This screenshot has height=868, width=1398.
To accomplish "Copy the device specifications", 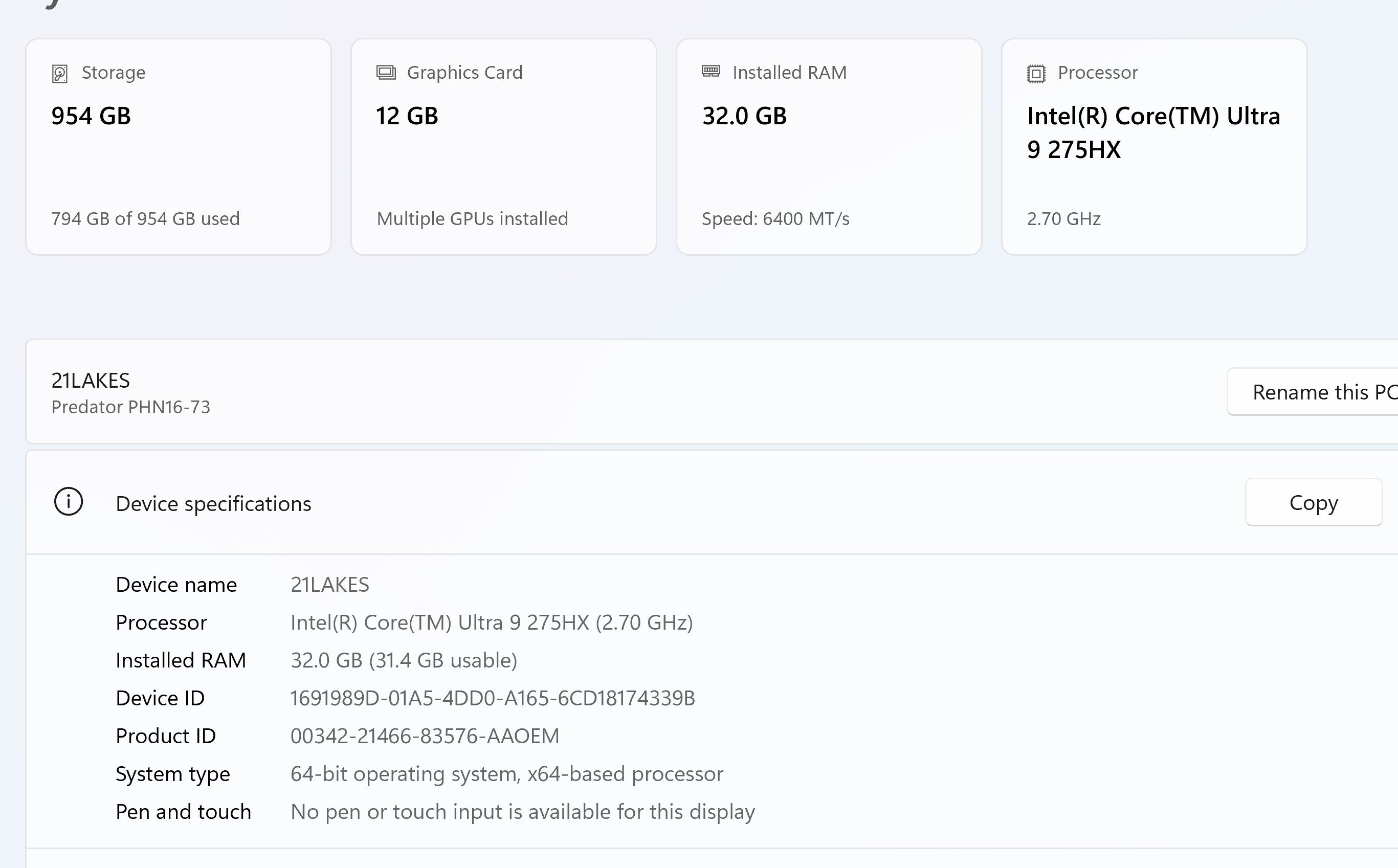I will coord(1313,502).
